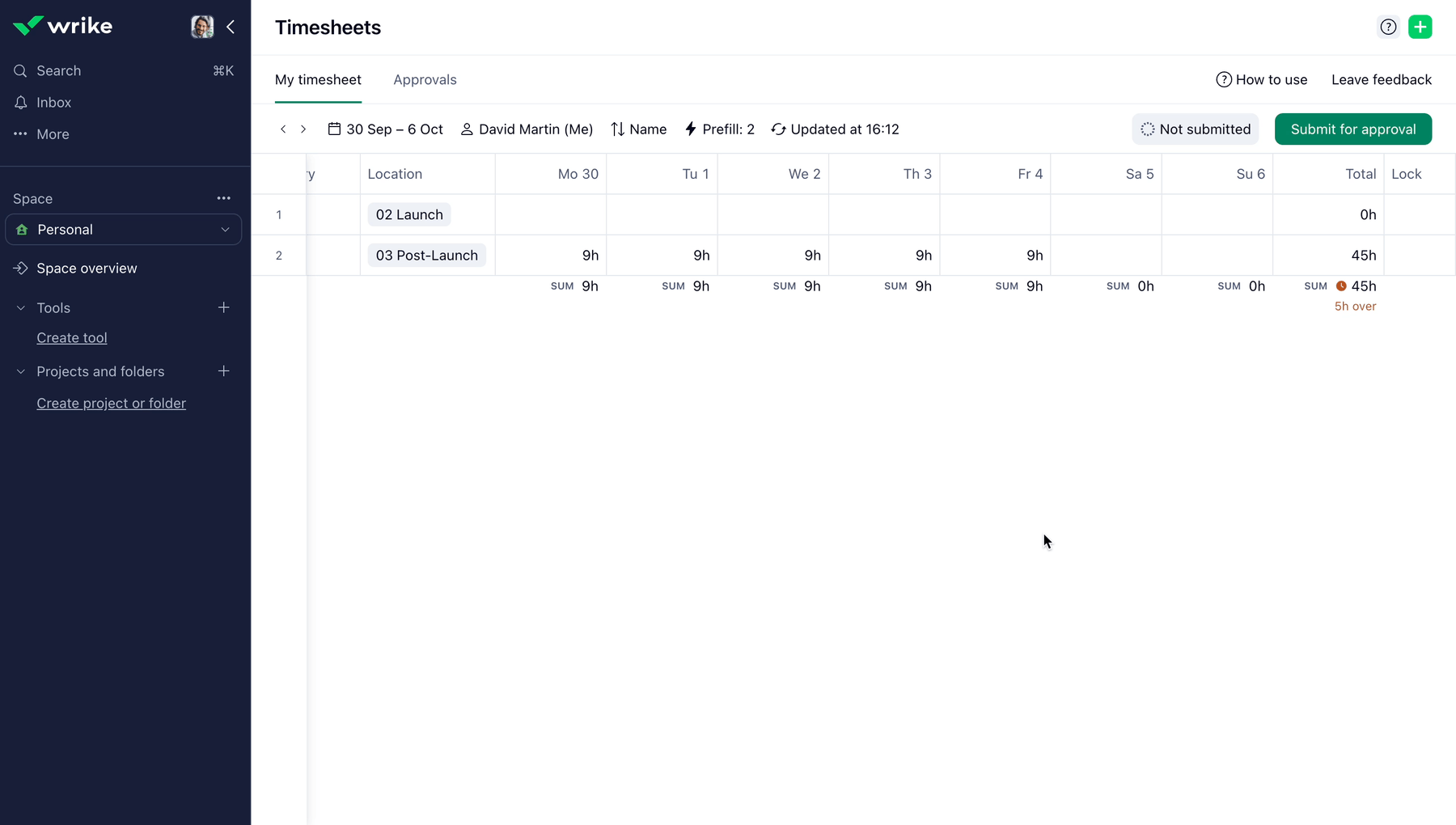Collapse the Tools section

21,308
